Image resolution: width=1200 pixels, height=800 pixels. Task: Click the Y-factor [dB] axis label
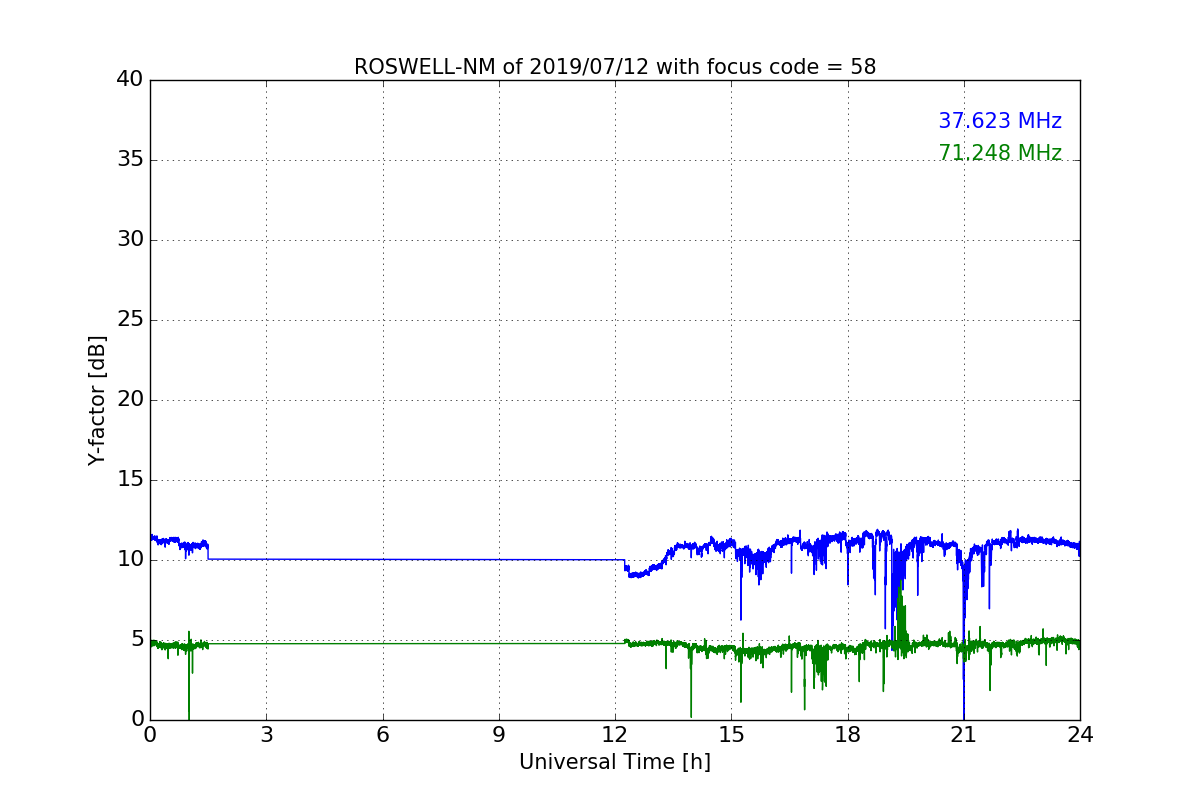pos(97,400)
